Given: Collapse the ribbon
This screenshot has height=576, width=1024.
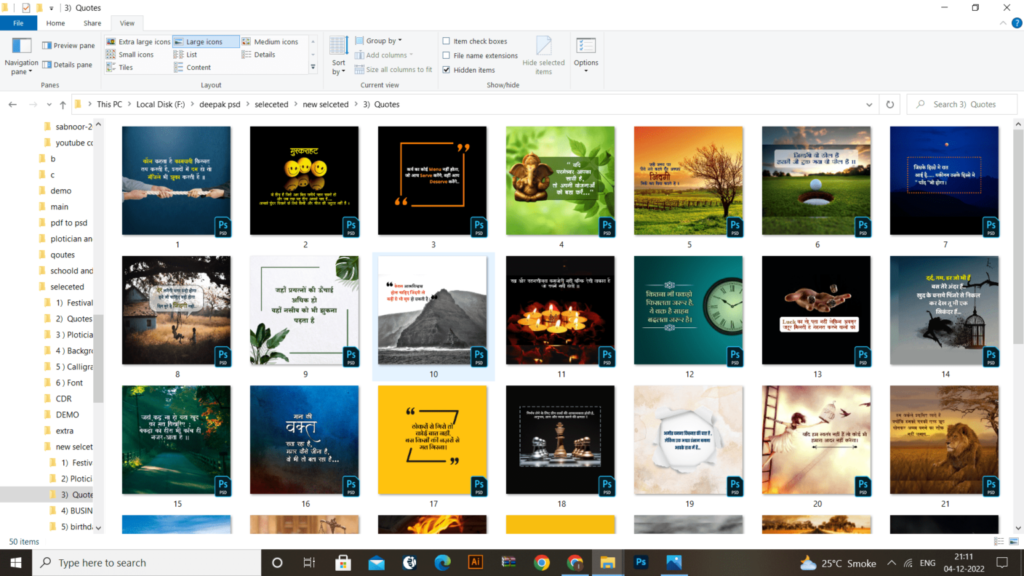Looking at the screenshot, I should coord(1002,23).
